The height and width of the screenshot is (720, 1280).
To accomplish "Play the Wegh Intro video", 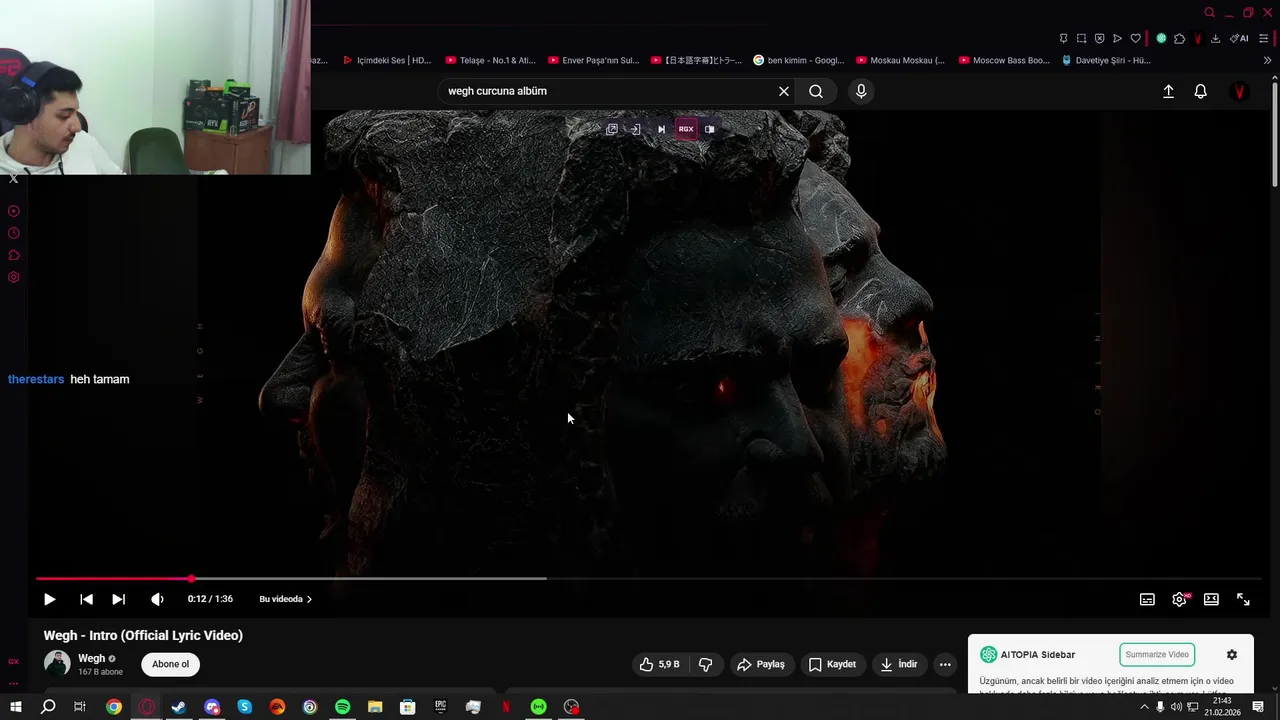I will point(49,599).
